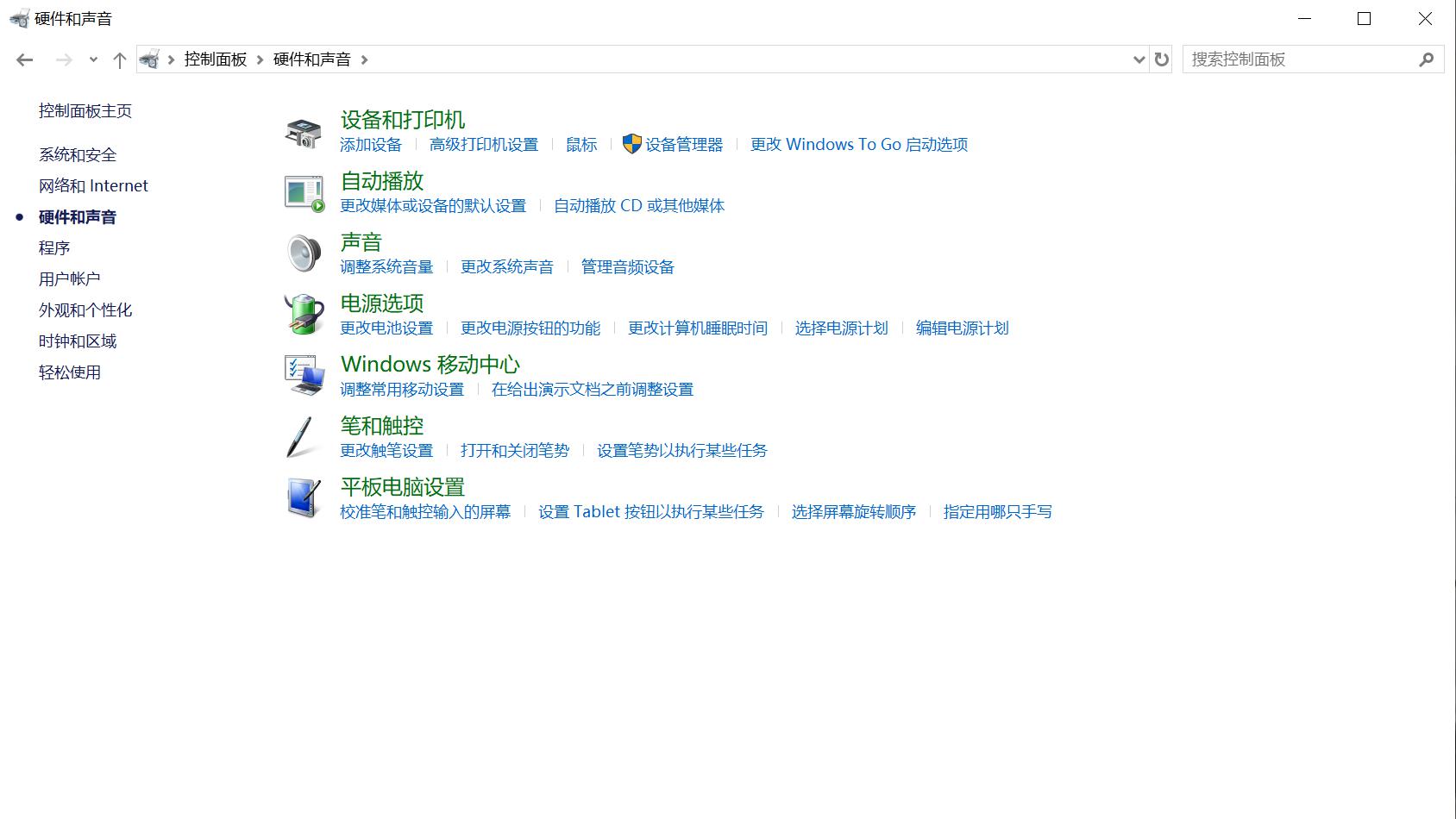The image size is (1456, 819).
Task: Expand chevron after 控制面板 in breadcrumb
Action: pyautogui.click(x=260, y=59)
